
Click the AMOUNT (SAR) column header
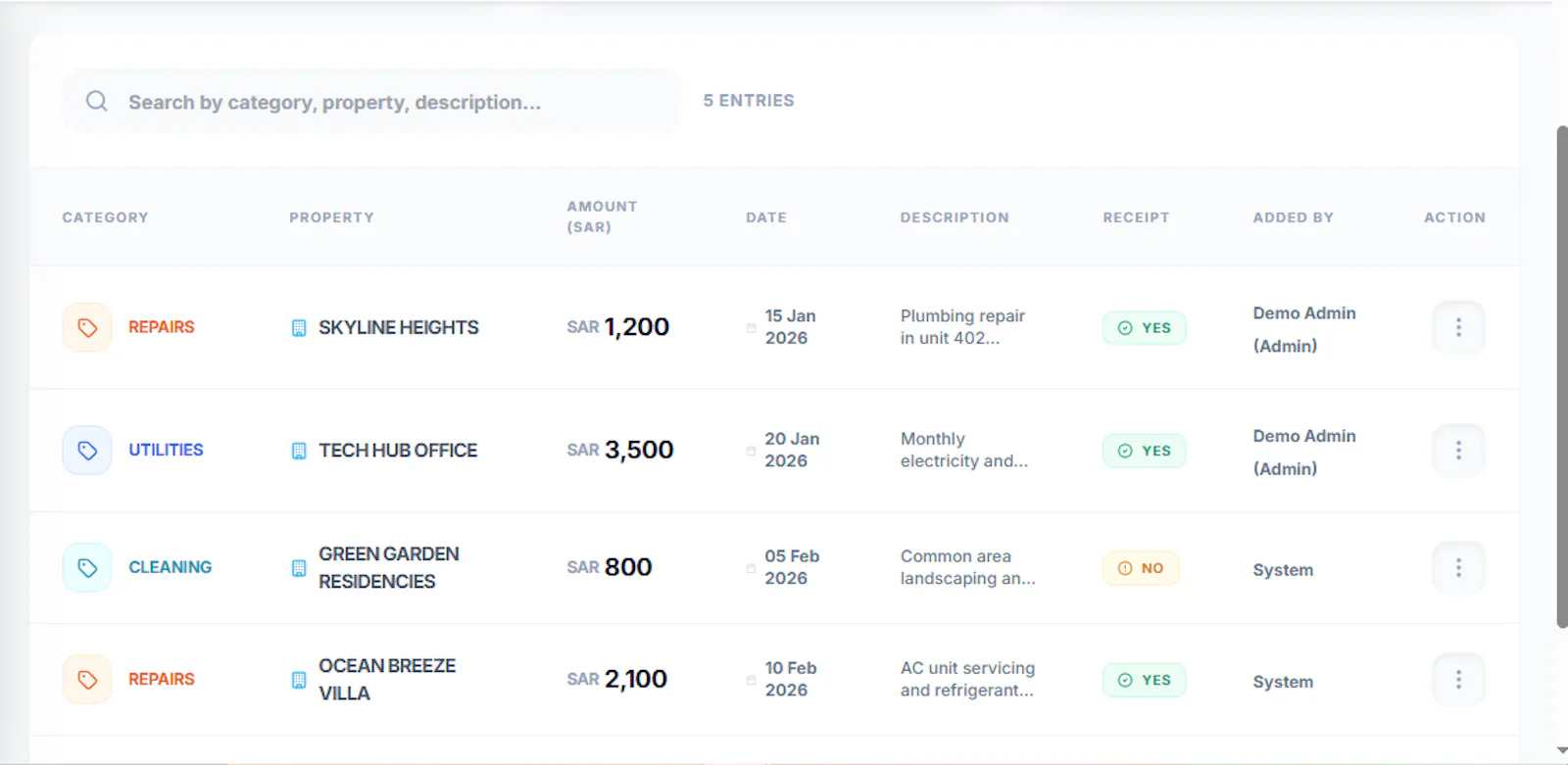pyautogui.click(x=602, y=216)
